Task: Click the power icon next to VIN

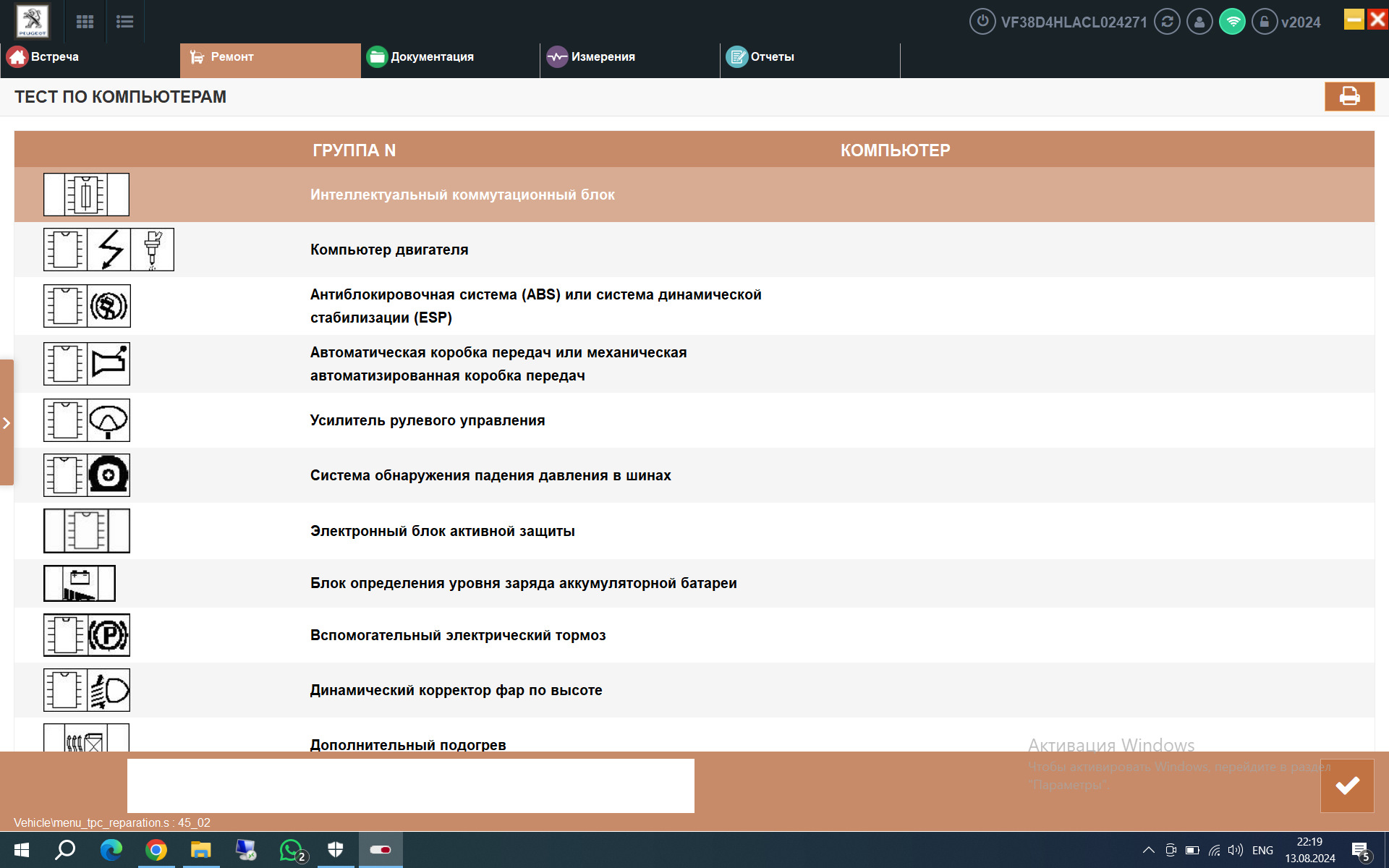Action: [x=982, y=22]
